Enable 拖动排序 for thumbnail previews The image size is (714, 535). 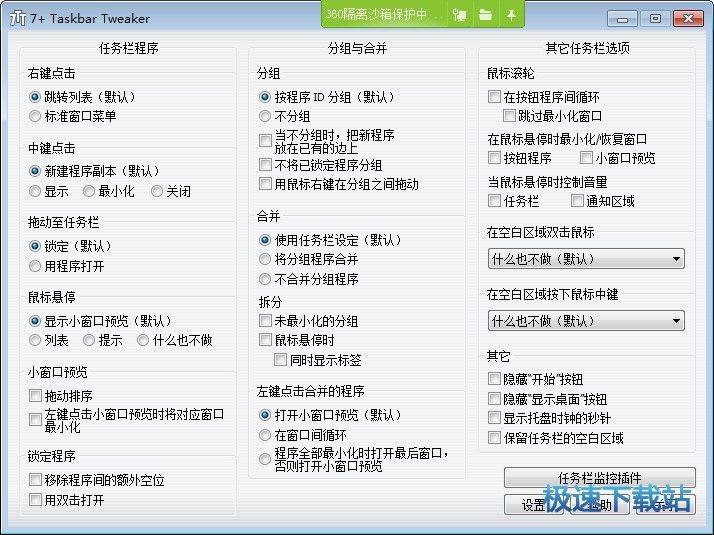pyautogui.click(x=36, y=396)
